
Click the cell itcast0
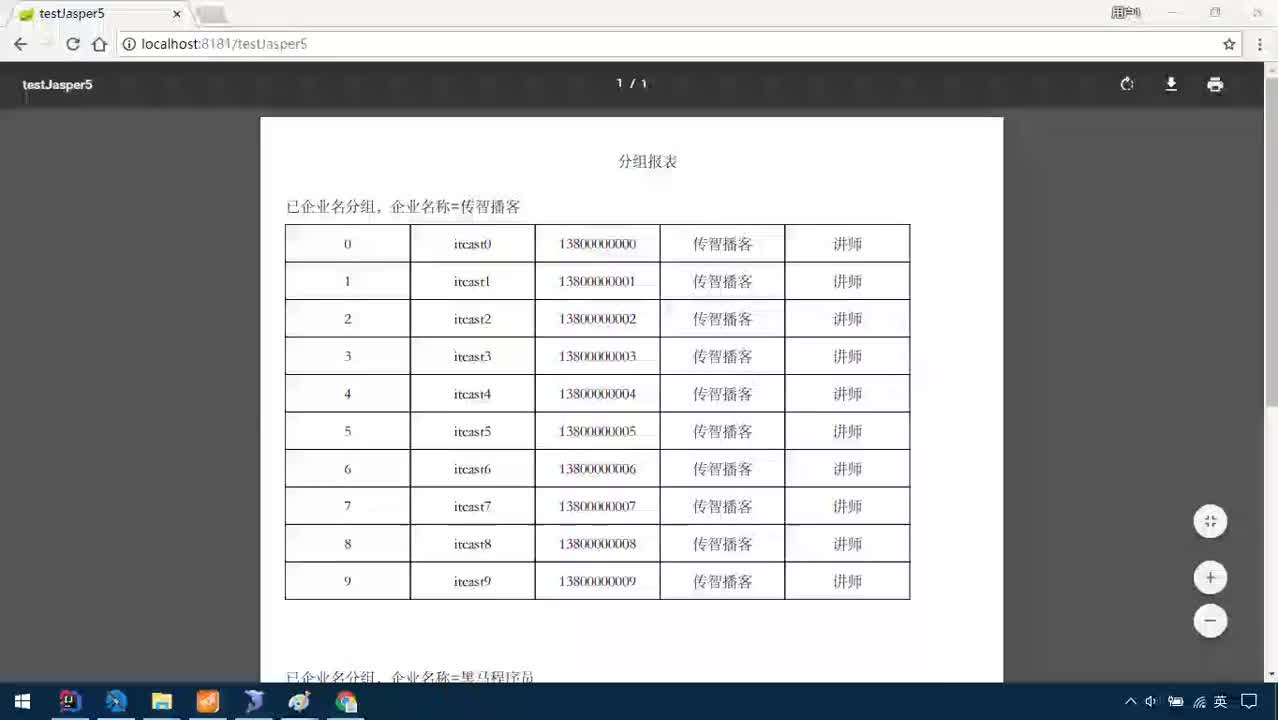click(472, 244)
